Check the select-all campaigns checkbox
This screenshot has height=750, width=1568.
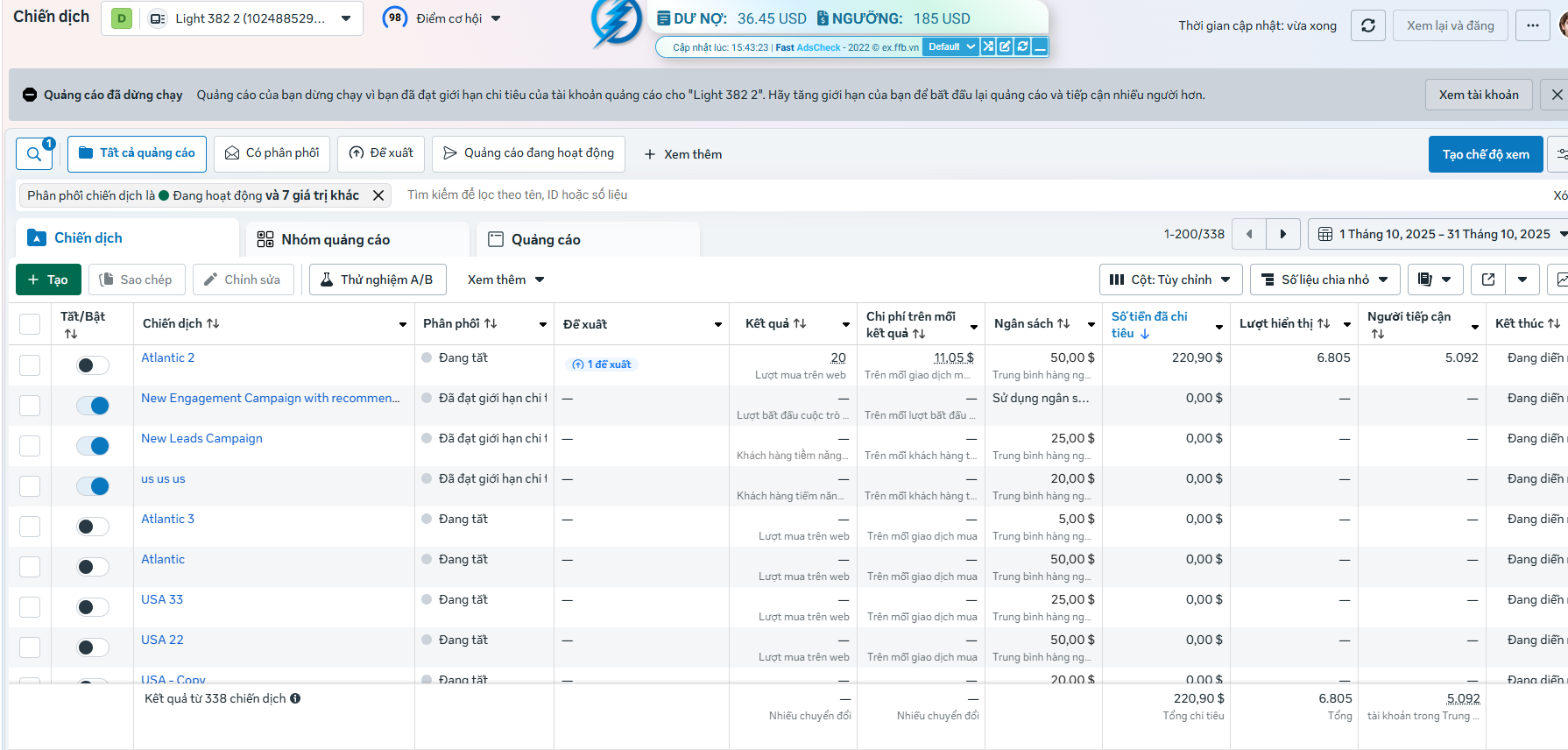[30, 324]
